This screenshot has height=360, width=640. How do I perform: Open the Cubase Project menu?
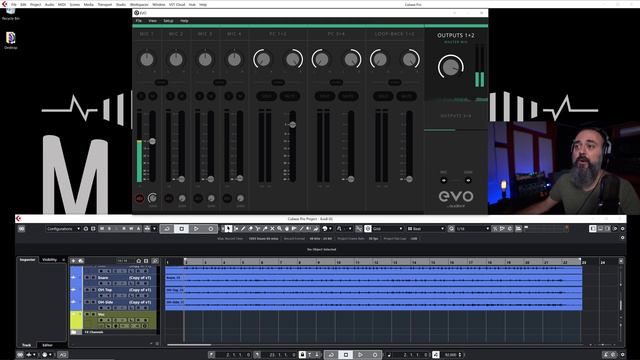(36, 4)
